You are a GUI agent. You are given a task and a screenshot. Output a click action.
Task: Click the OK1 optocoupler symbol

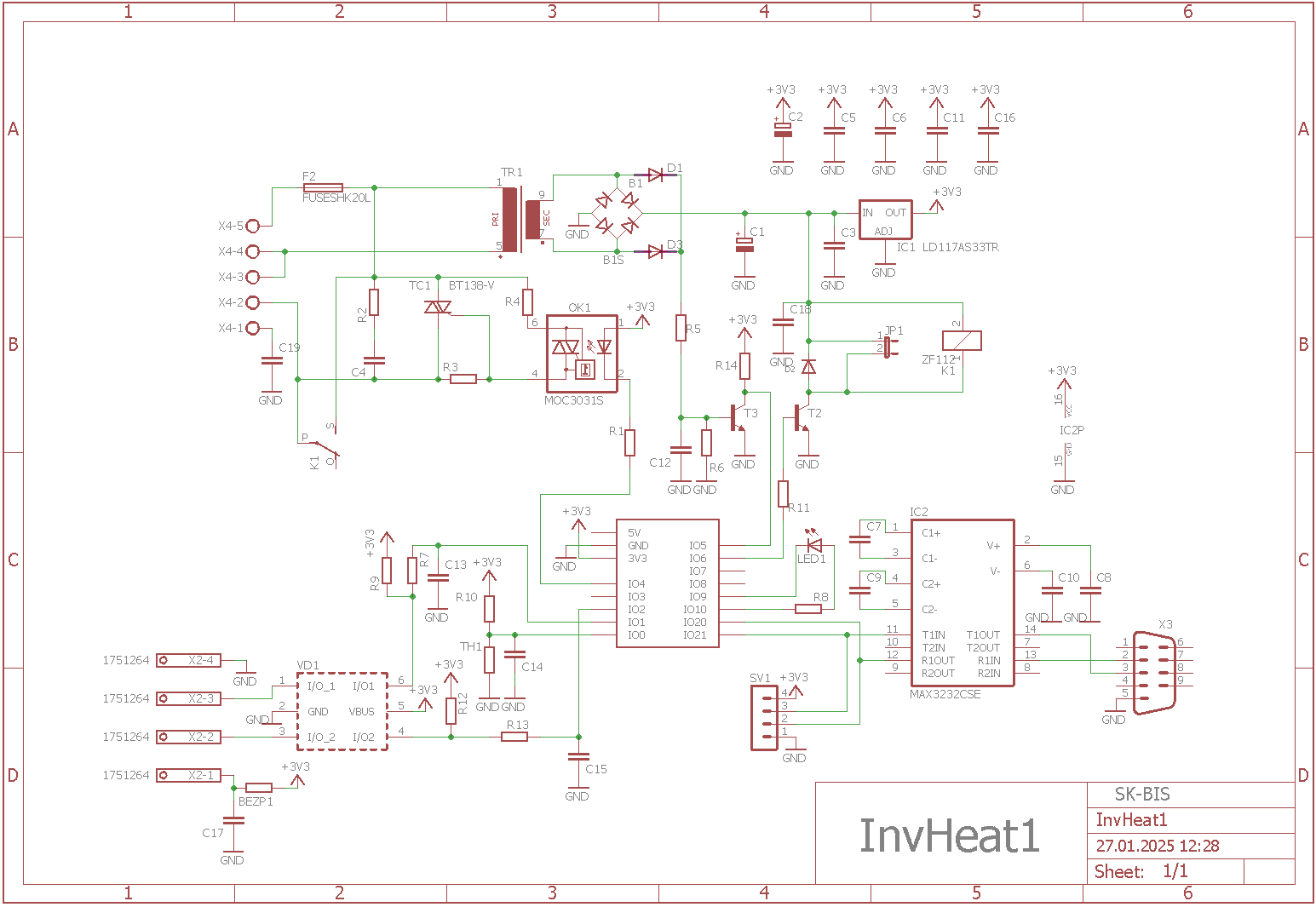582,353
